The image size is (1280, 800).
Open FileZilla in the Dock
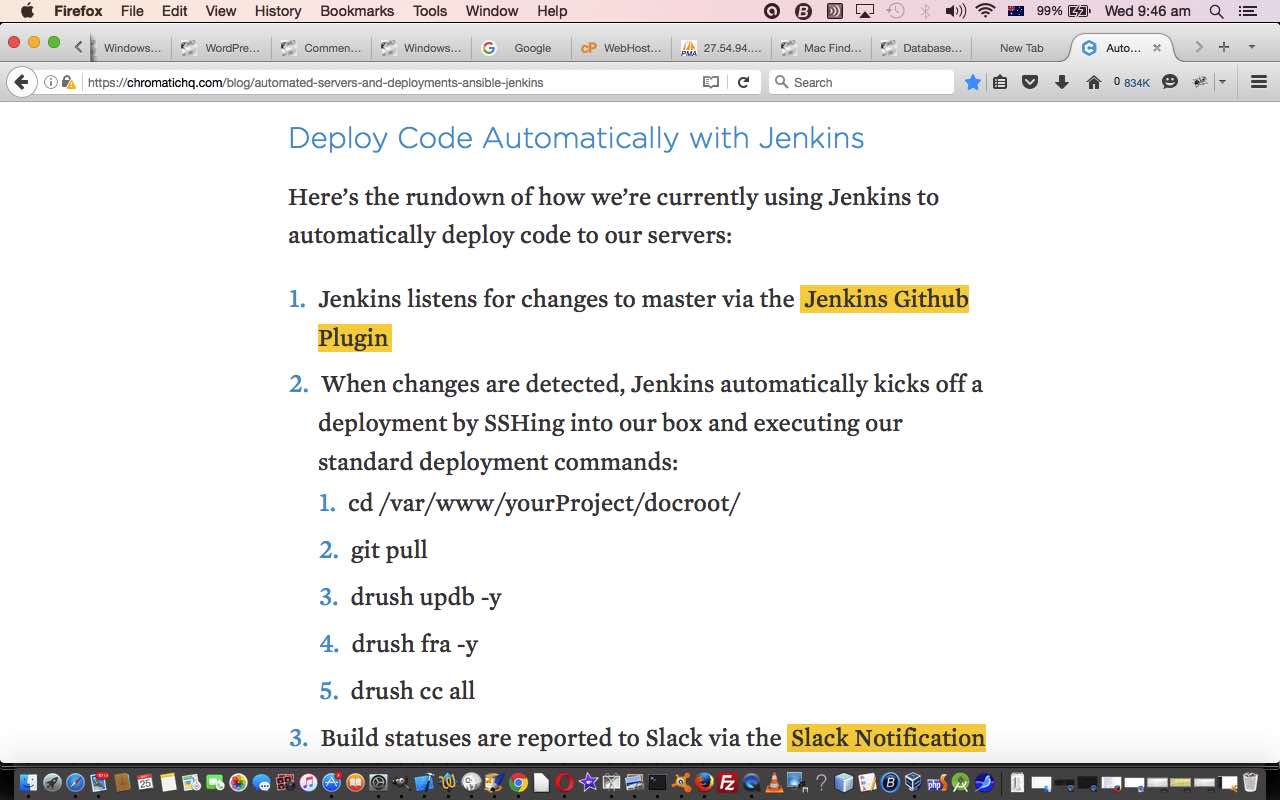[x=728, y=783]
